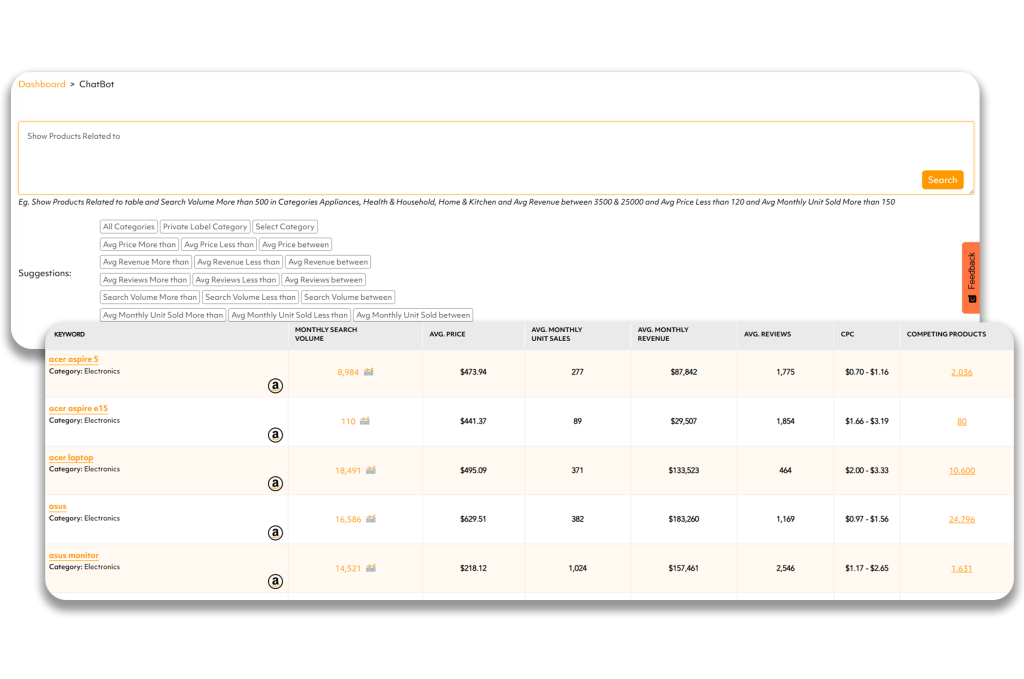1024x679 pixels.
Task: Click the orange Search button
Action: (x=942, y=180)
